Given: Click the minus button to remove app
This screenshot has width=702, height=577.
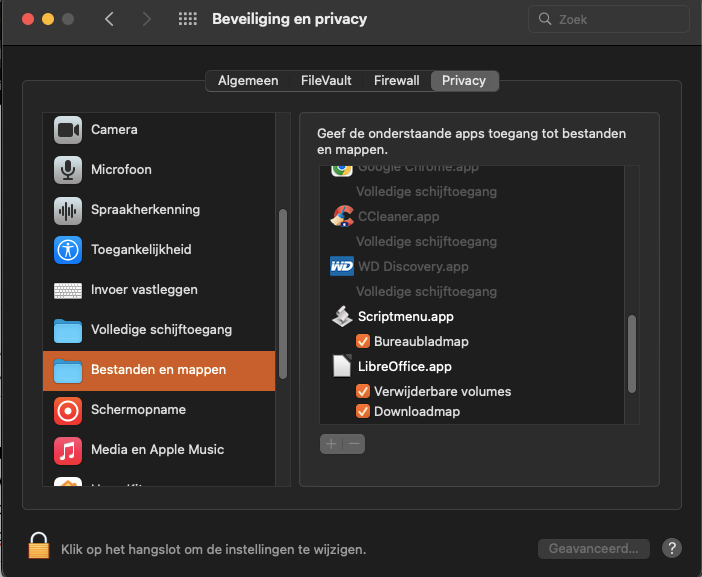Looking at the screenshot, I should click(x=354, y=444).
